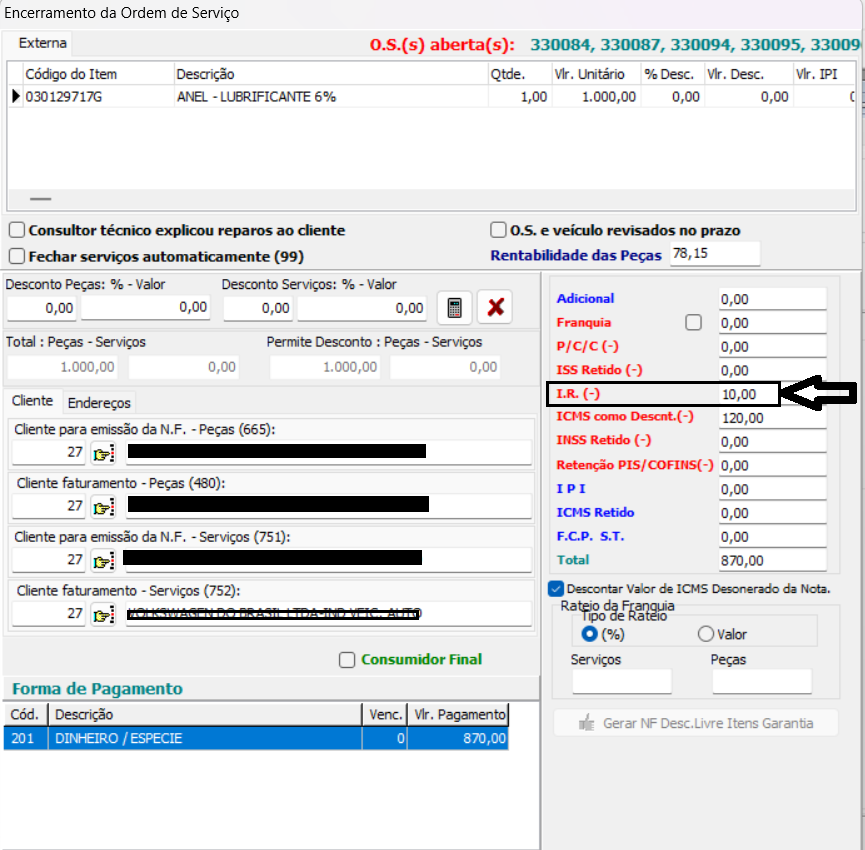Click the items grid horizontal scrollbar thumb
Viewport: 865px width, 850px height.
pyautogui.click(x=40, y=199)
